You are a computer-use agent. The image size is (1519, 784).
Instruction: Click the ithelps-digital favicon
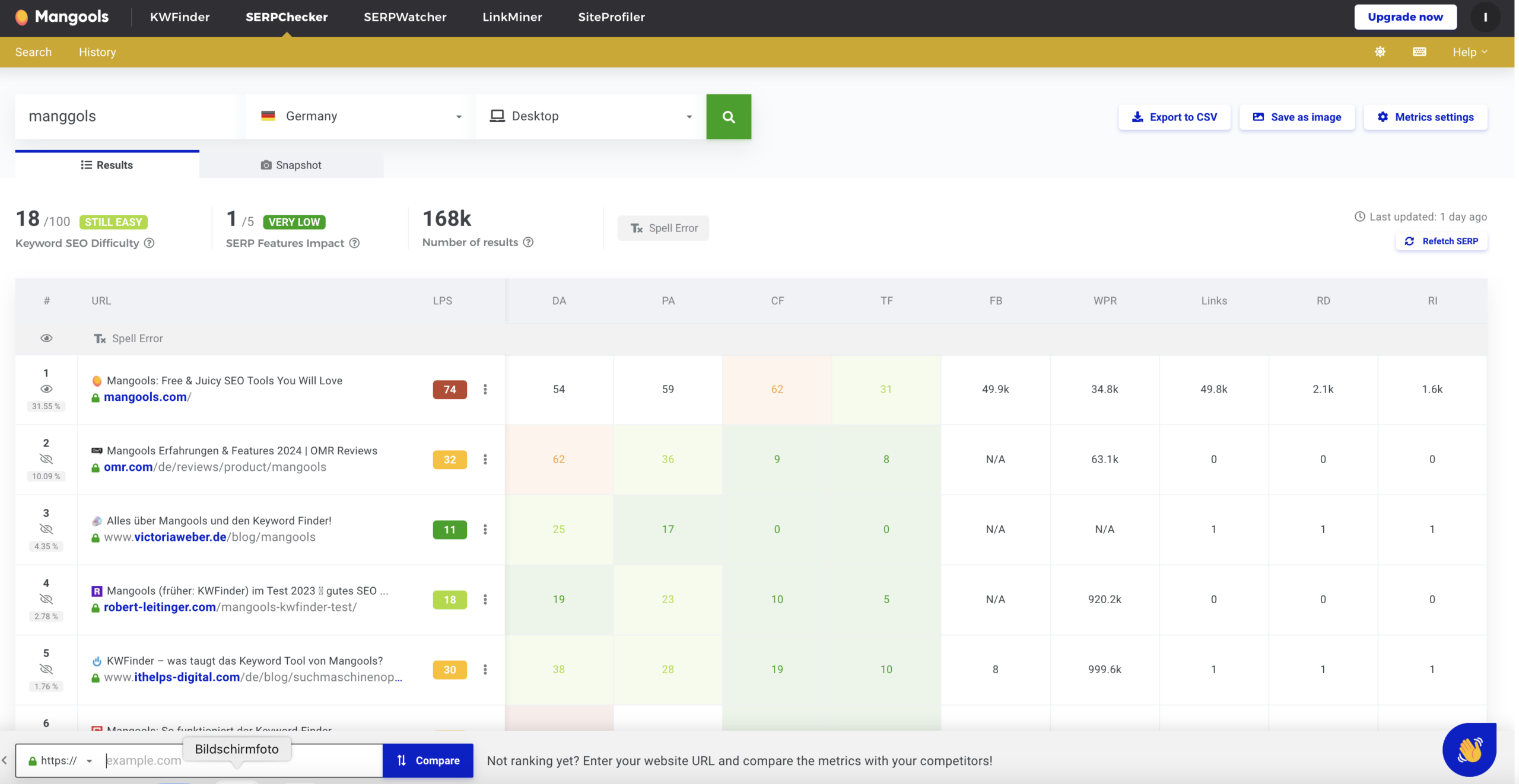97,661
